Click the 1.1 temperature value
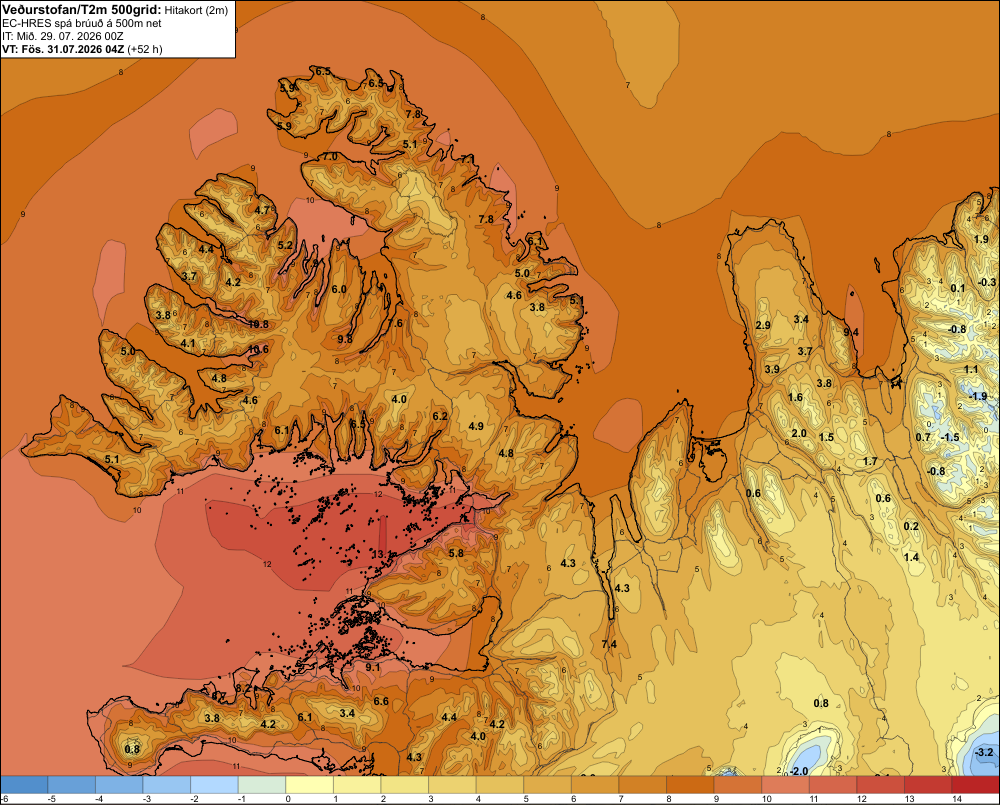Image resolution: width=1000 pixels, height=805 pixels. click(x=971, y=369)
